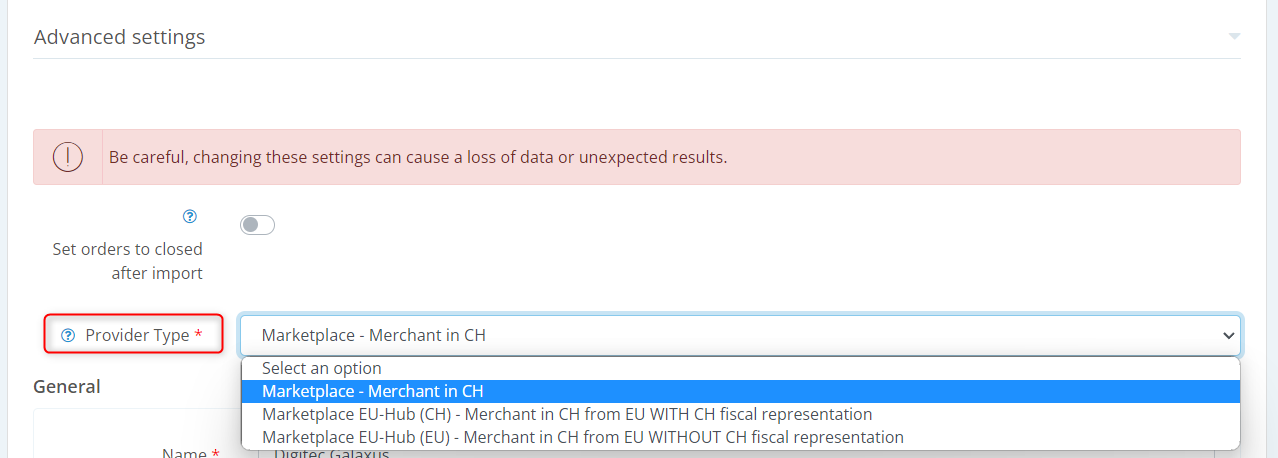1278x458 pixels.
Task: Click the 'Be careful' warning message text
Action: 417,157
